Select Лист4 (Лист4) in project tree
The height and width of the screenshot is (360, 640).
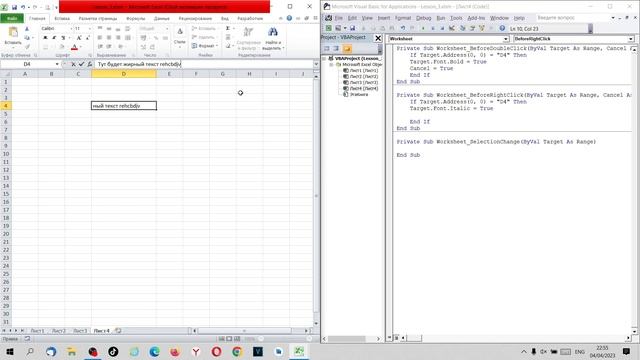click(x=361, y=88)
